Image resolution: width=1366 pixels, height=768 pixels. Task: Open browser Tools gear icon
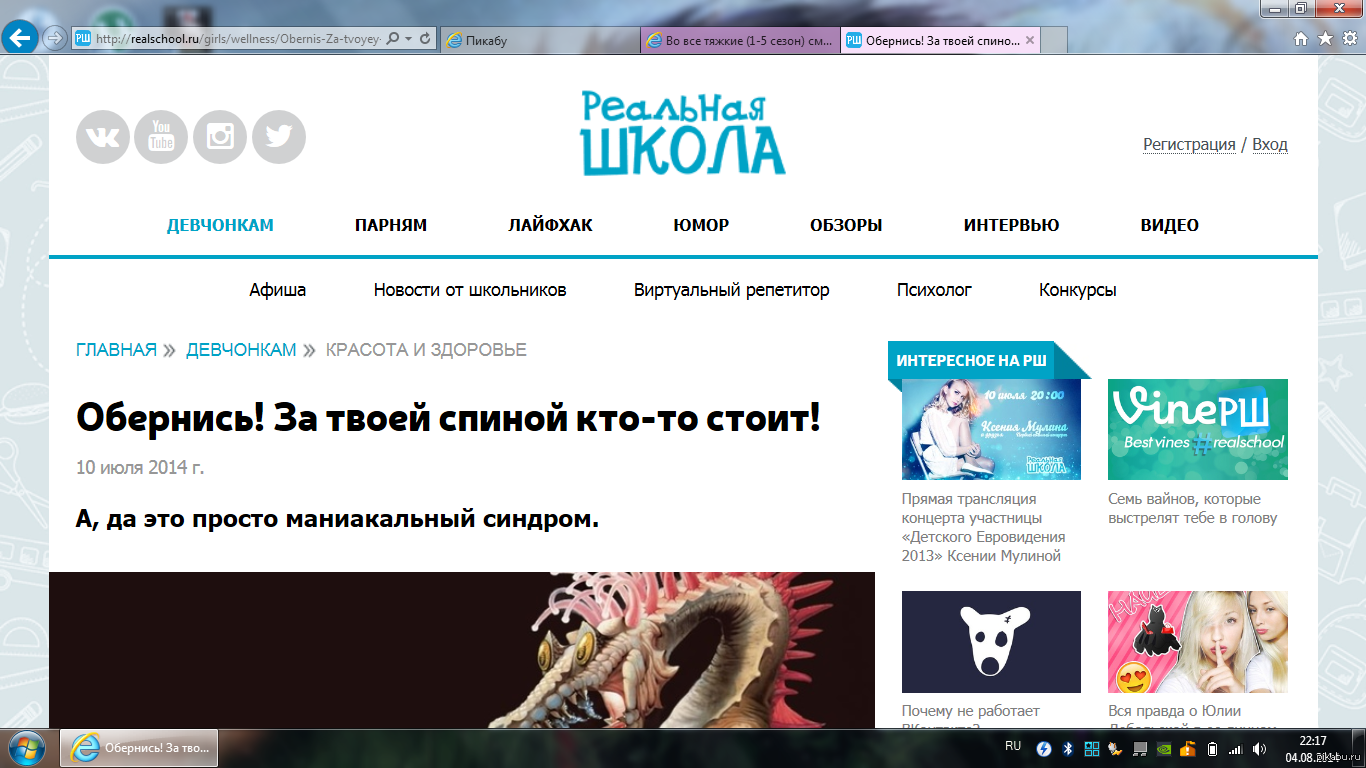(x=1349, y=39)
